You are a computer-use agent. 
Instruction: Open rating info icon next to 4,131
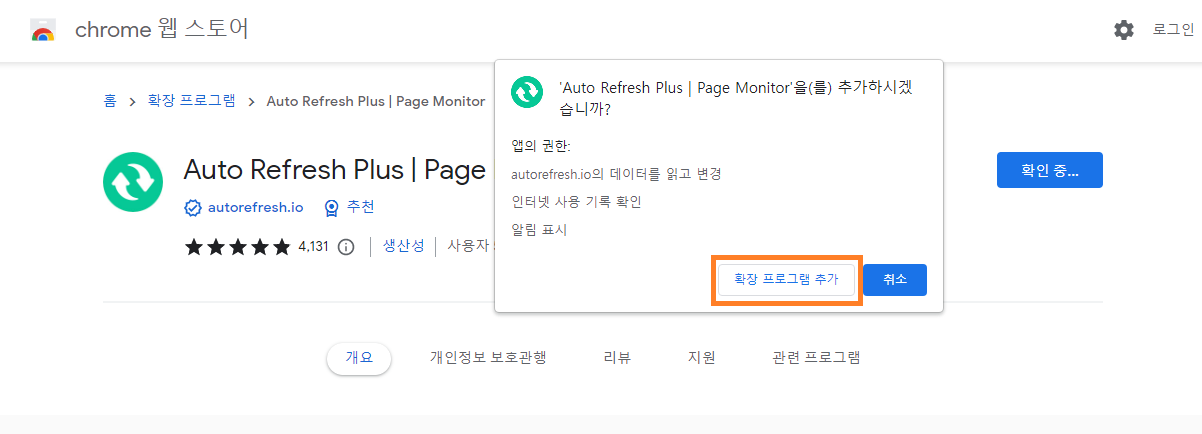point(346,247)
